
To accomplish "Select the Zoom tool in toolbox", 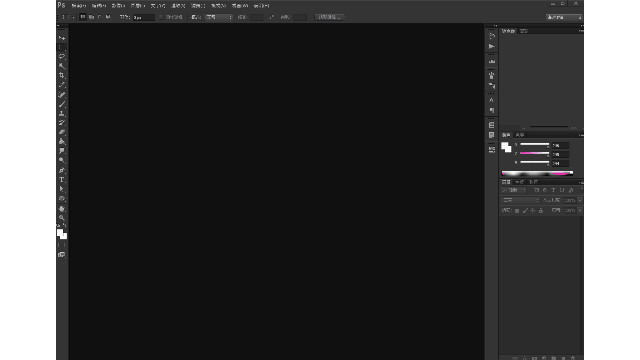I will click(62, 218).
